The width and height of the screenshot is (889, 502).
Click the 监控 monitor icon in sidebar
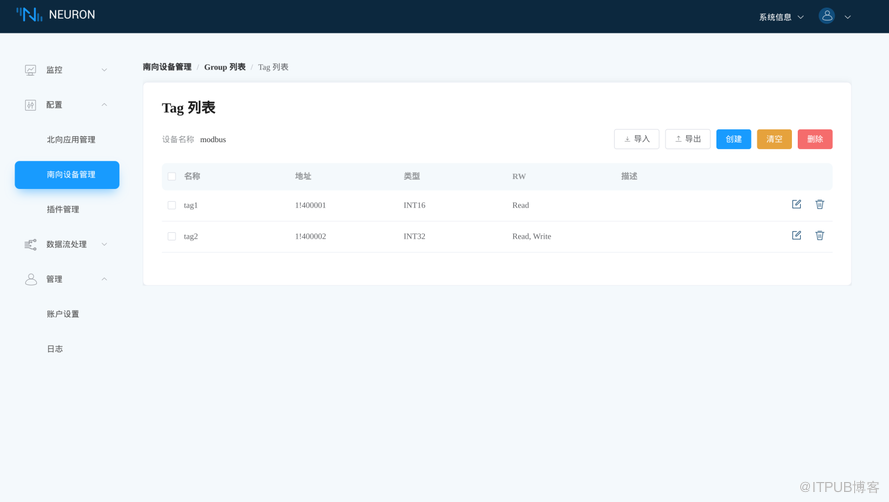tap(31, 70)
